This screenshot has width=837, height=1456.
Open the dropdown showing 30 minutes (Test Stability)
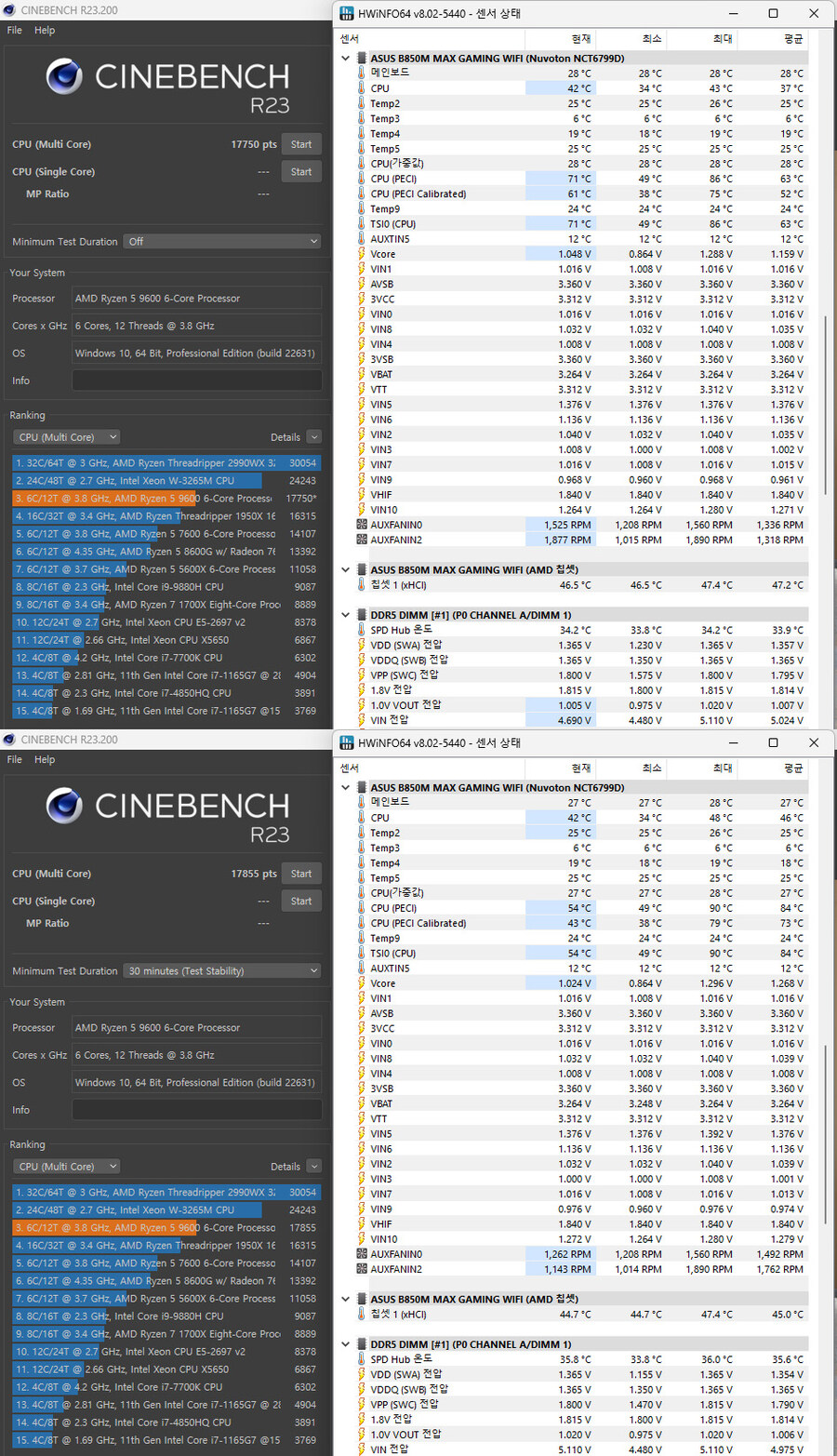(x=222, y=970)
